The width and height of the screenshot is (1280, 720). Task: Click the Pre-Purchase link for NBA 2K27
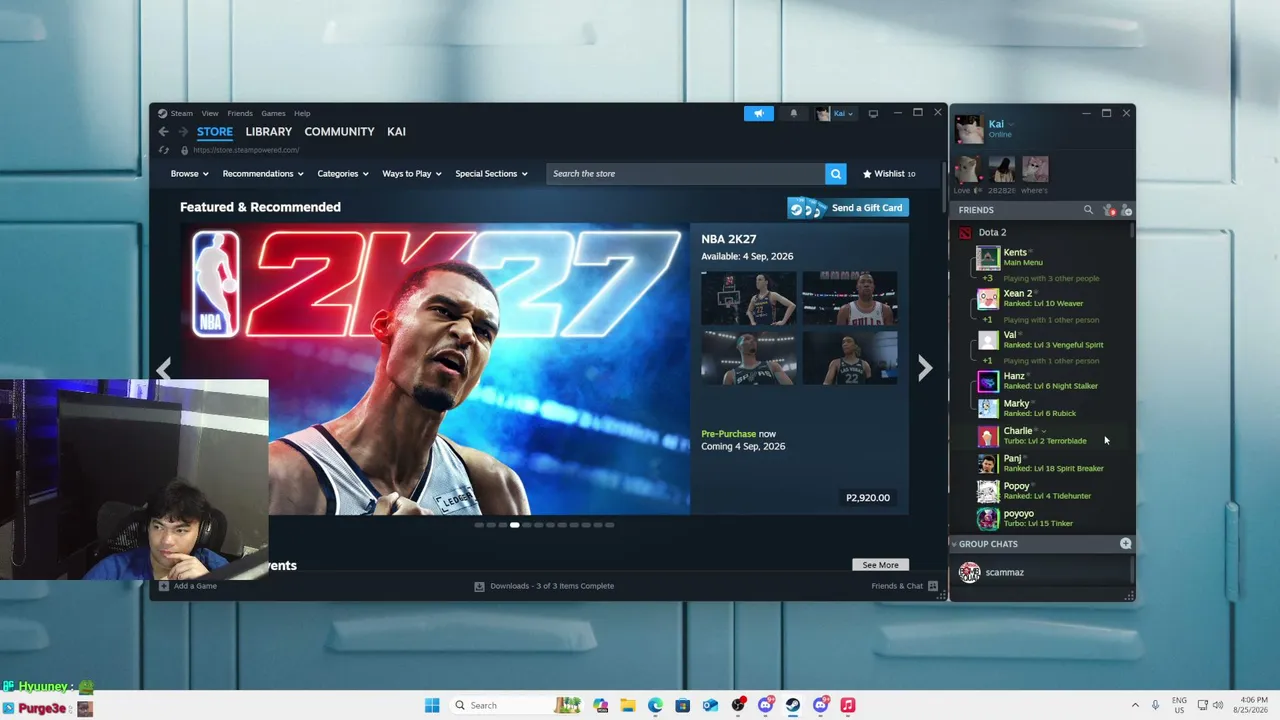728,434
